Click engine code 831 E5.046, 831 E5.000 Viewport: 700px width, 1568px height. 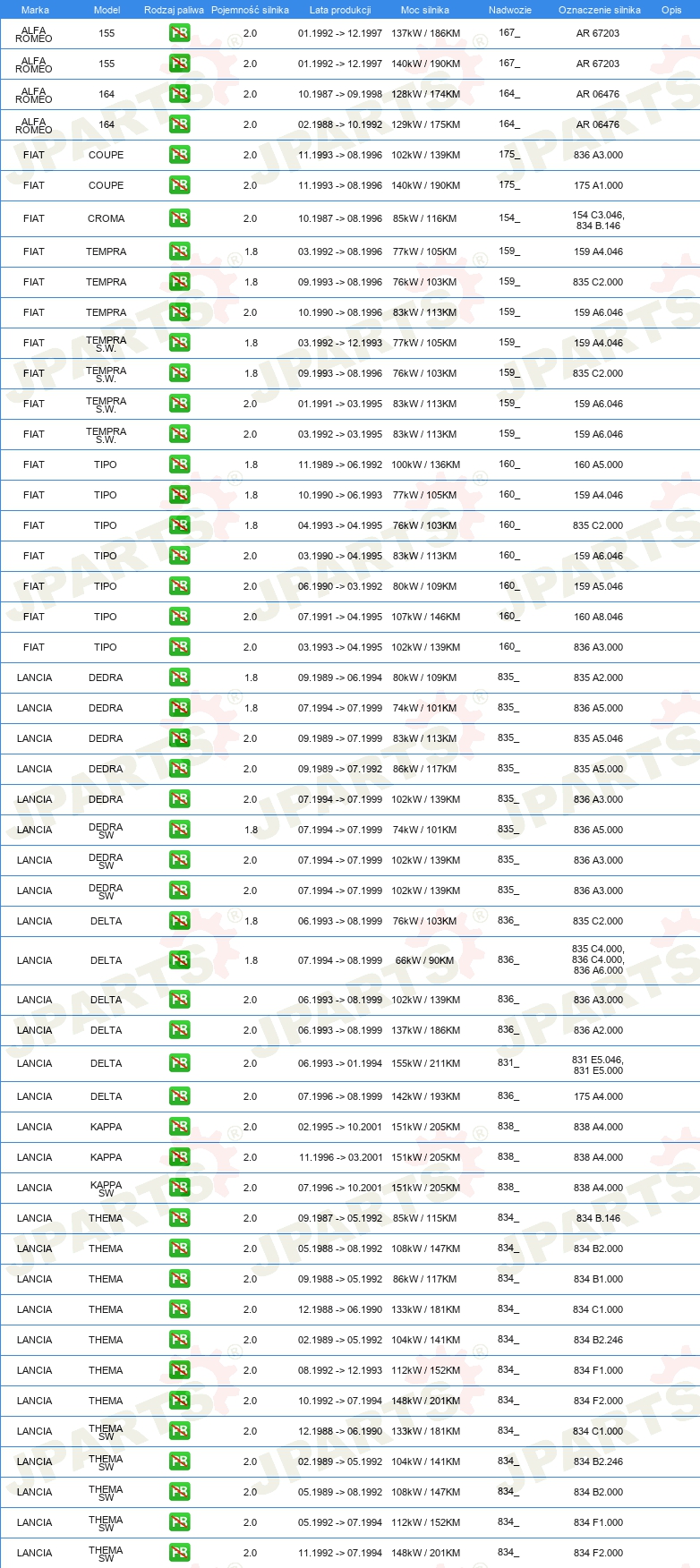point(598,1065)
